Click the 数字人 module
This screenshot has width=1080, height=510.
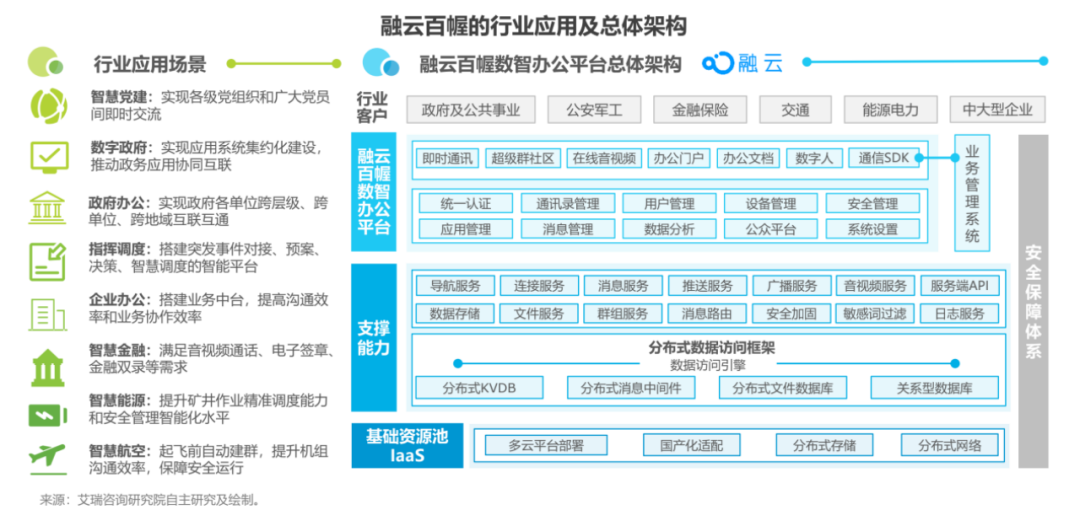[x=814, y=159]
